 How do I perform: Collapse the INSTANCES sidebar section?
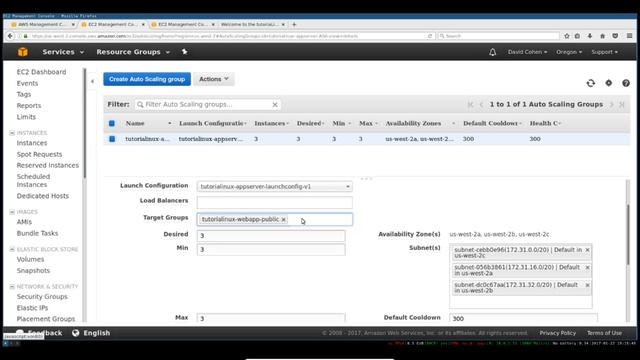pyautogui.click(x=12, y=133)
